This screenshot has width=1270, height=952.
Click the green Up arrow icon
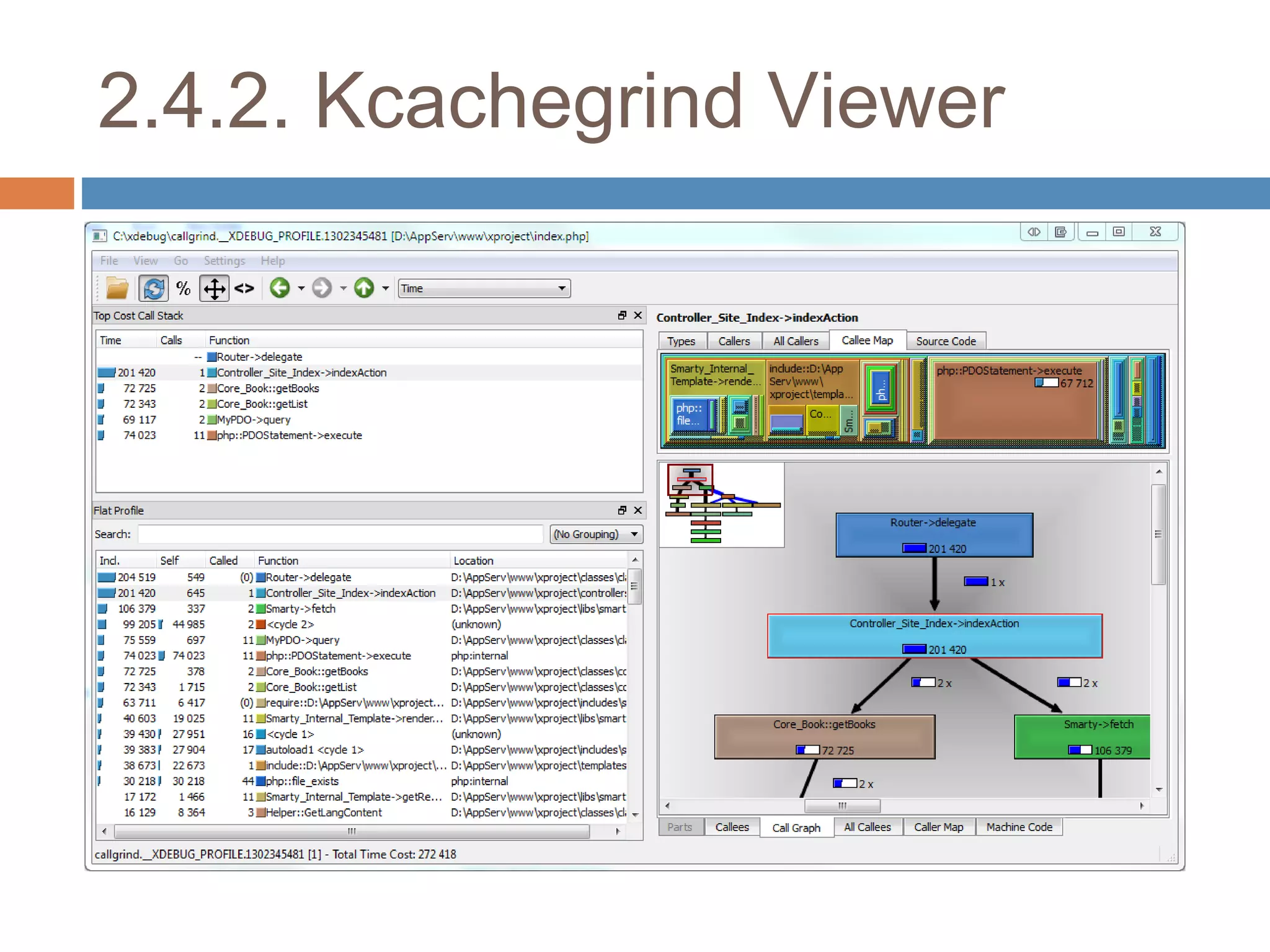tap(364, 288)
